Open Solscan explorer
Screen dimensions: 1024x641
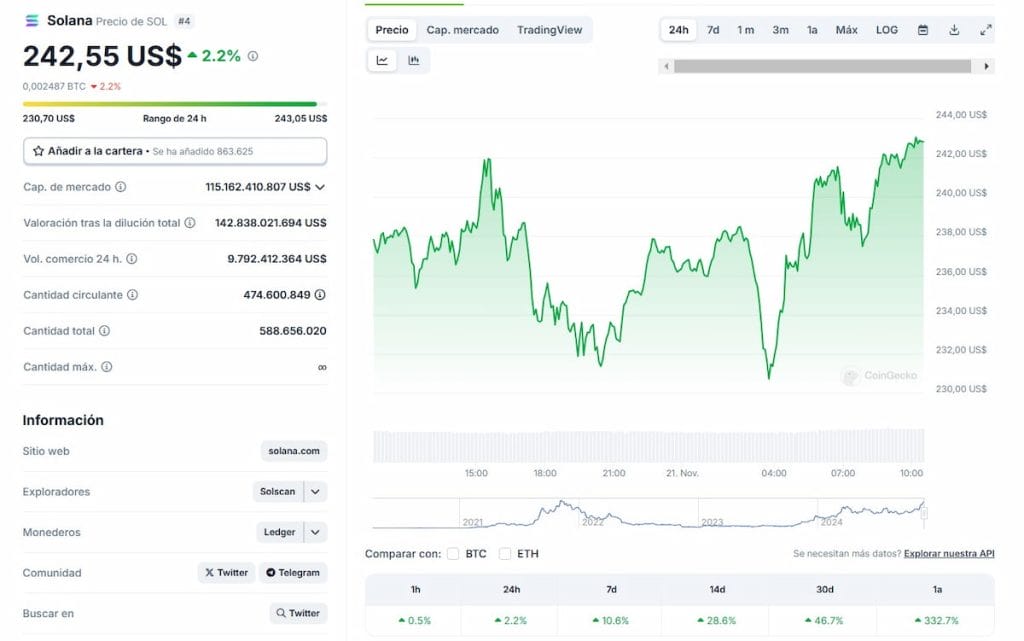click(x=278, y=492)
